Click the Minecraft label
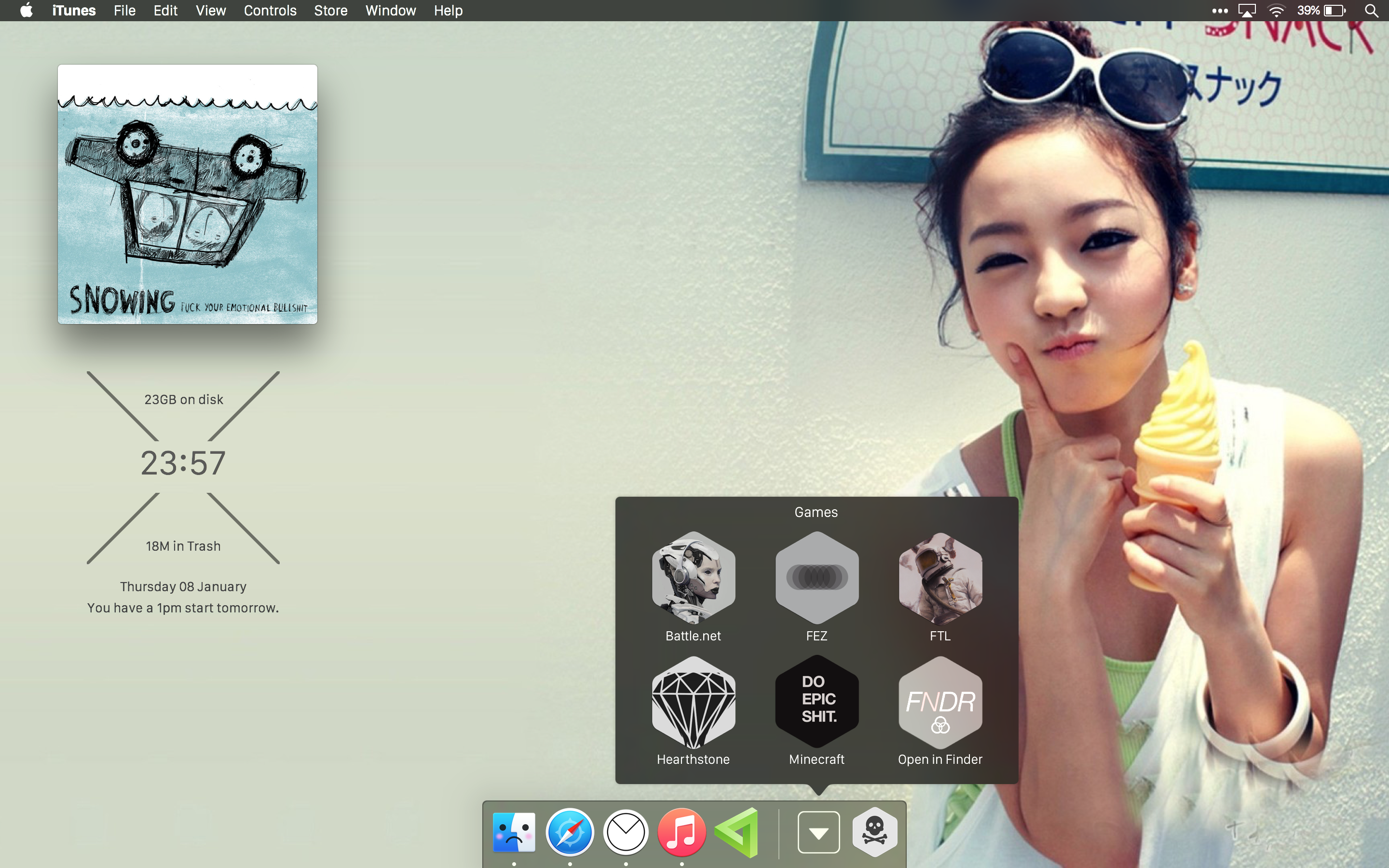The width and height of the screenshot is (1389, 868). 817,759
